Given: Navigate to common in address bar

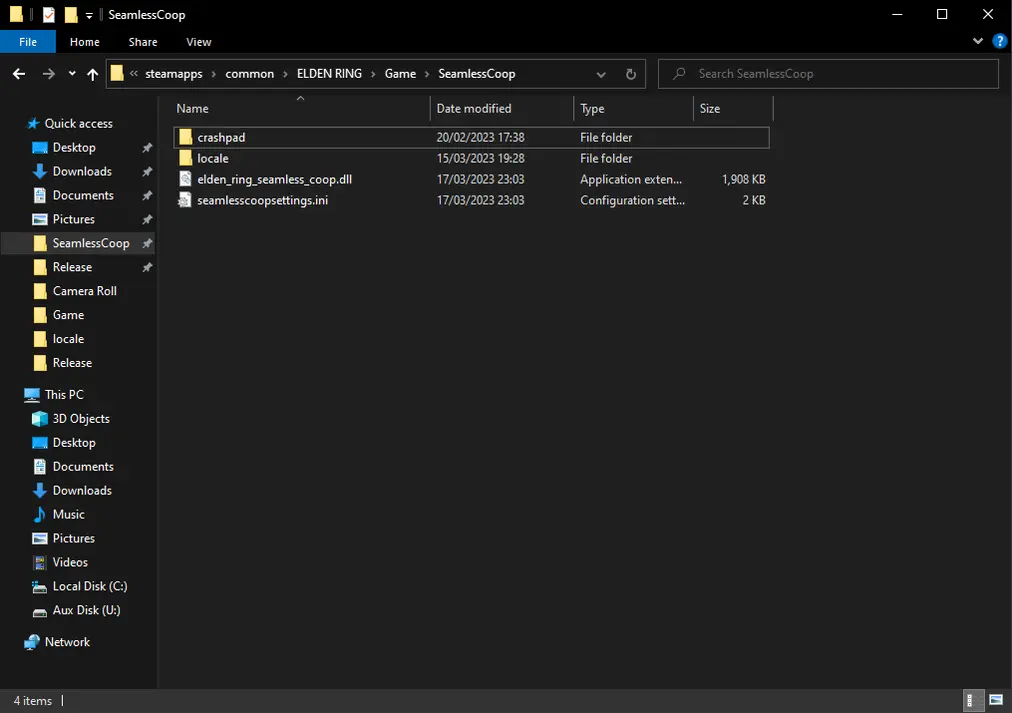Looking at the screenshot, I should [250, 74].
